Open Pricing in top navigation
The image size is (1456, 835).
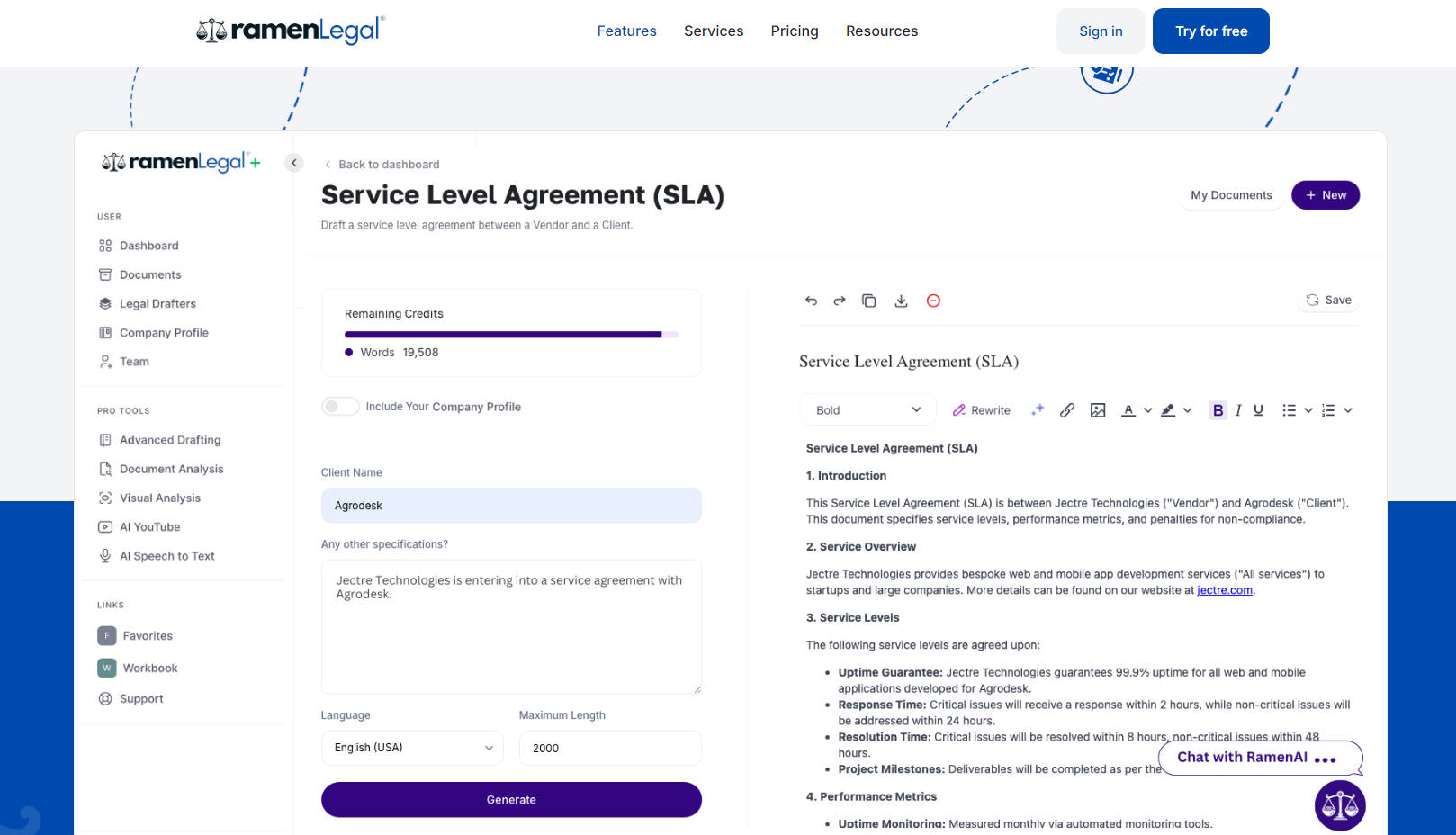(794, 31)
